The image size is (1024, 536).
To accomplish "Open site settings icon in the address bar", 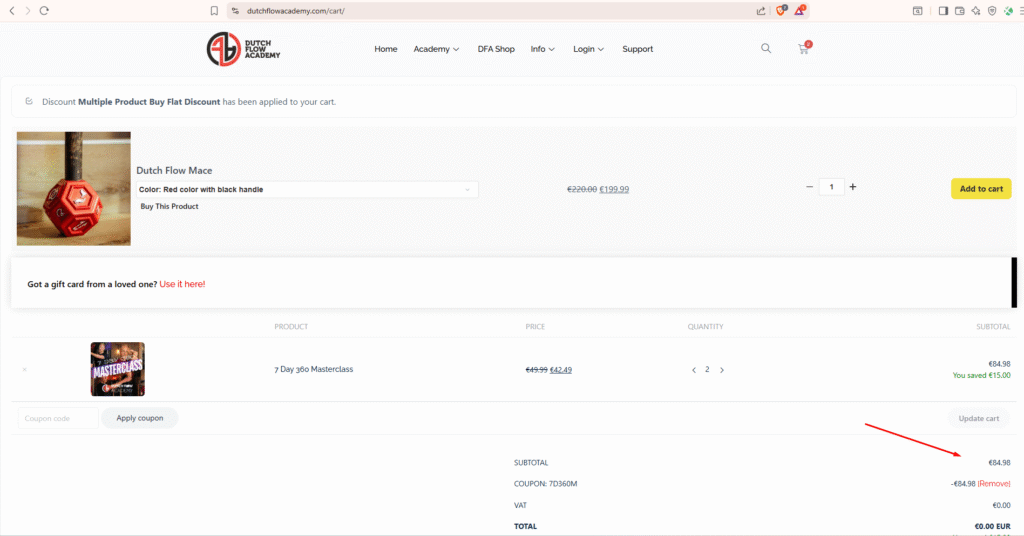I will point(236,10).
